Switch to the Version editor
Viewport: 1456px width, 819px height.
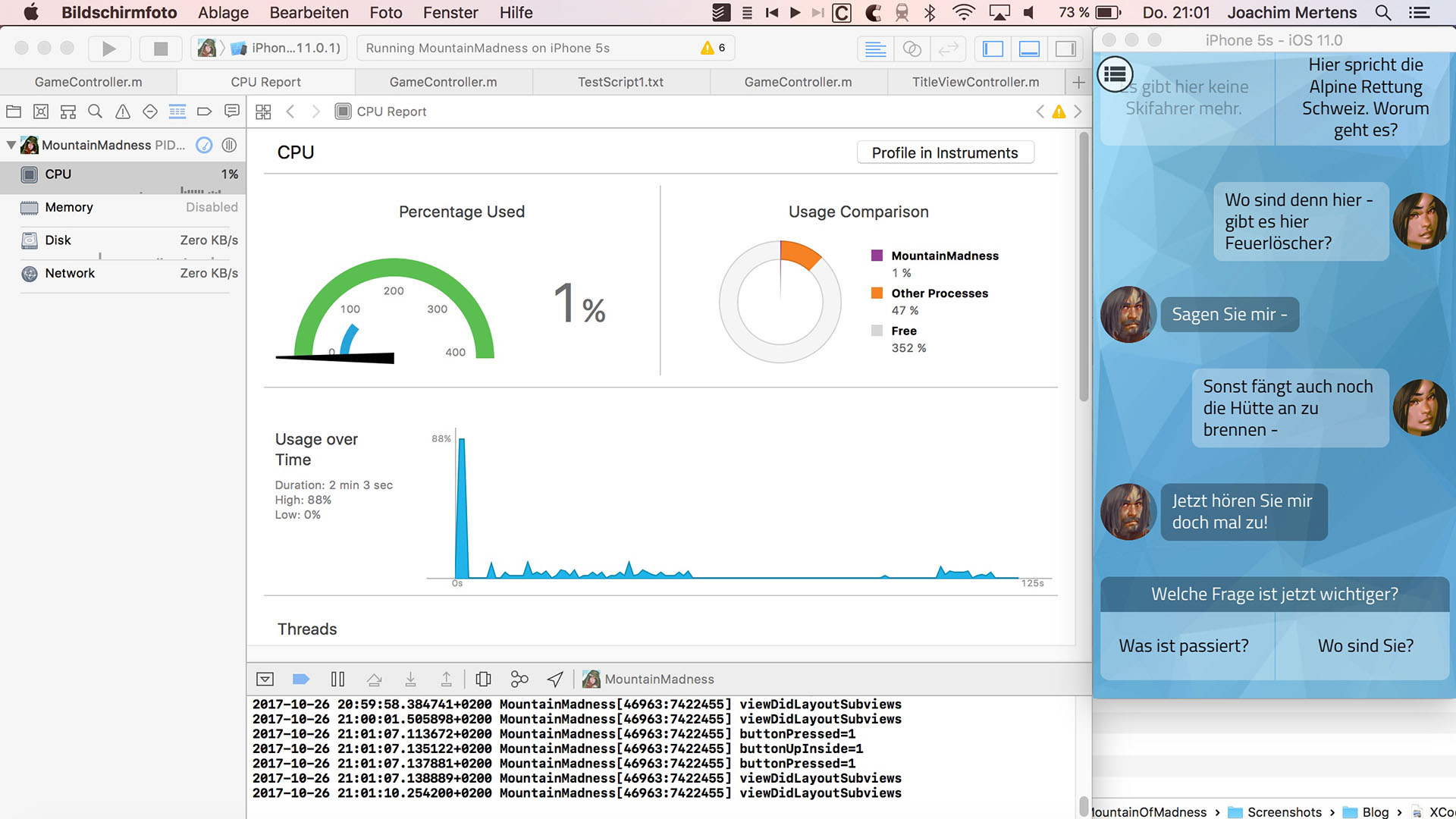click(x=948, y=49)
